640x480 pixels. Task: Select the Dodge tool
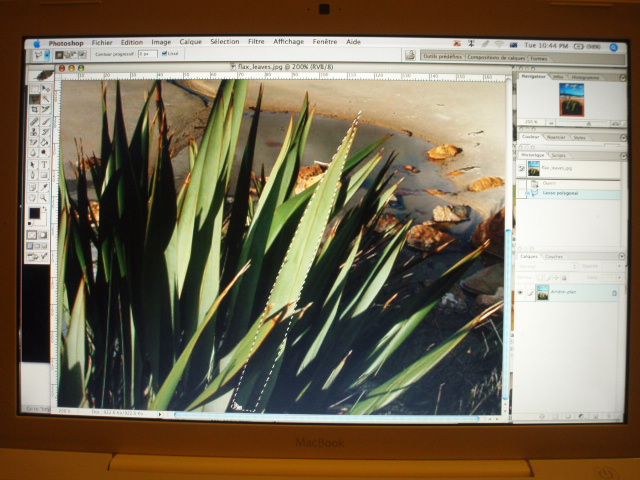[45, 153]
